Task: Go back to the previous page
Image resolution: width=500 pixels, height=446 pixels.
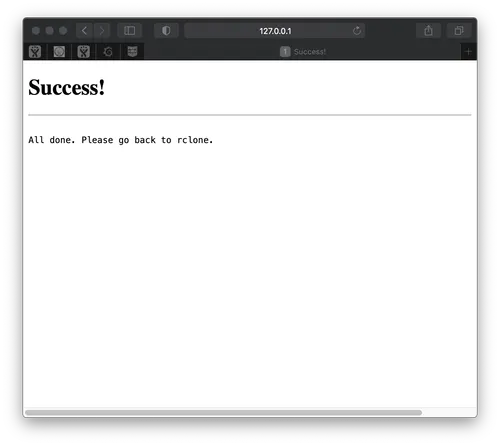Action: pyautogui.click(x=84, y=31)
